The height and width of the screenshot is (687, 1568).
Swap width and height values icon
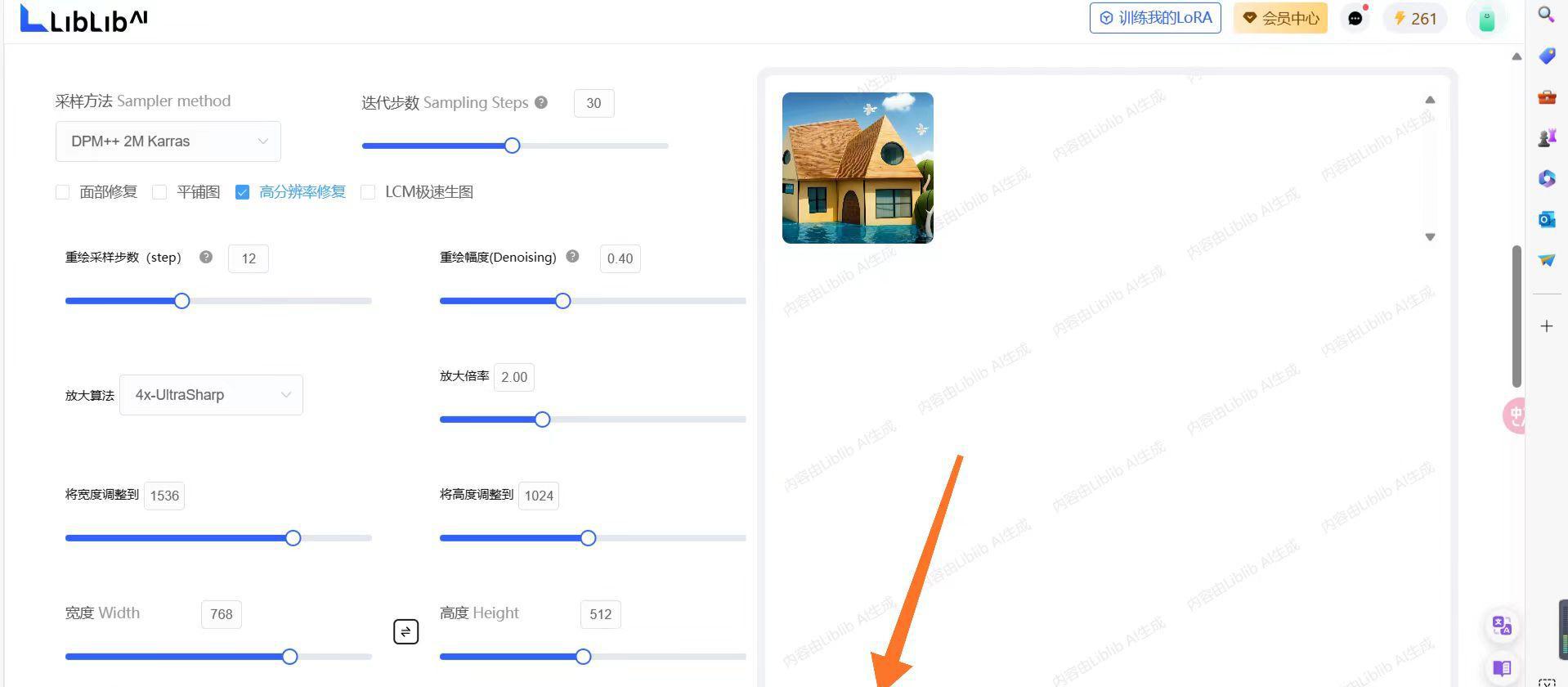tap(405, 631)
